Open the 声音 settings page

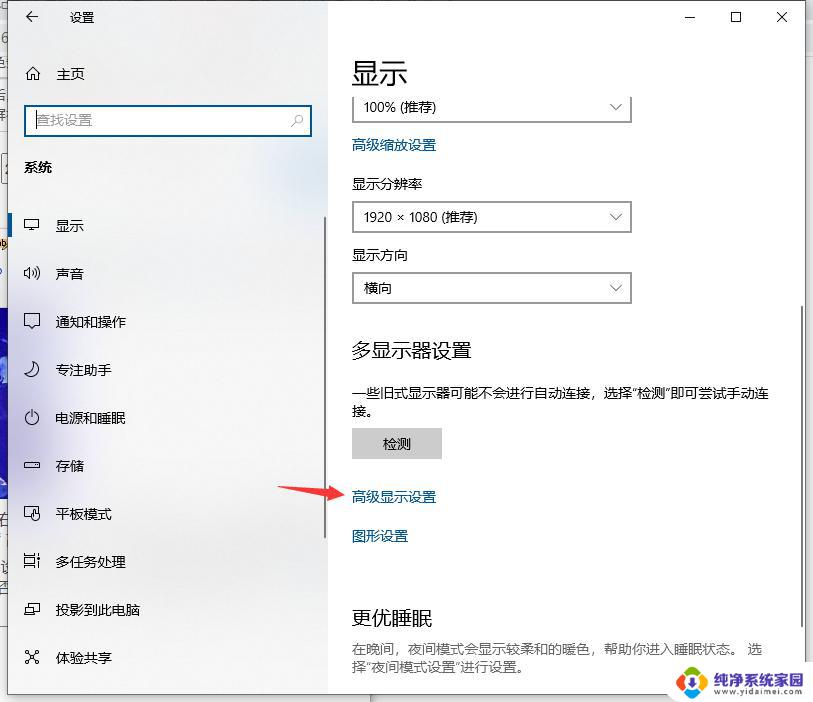coord(70,274)
